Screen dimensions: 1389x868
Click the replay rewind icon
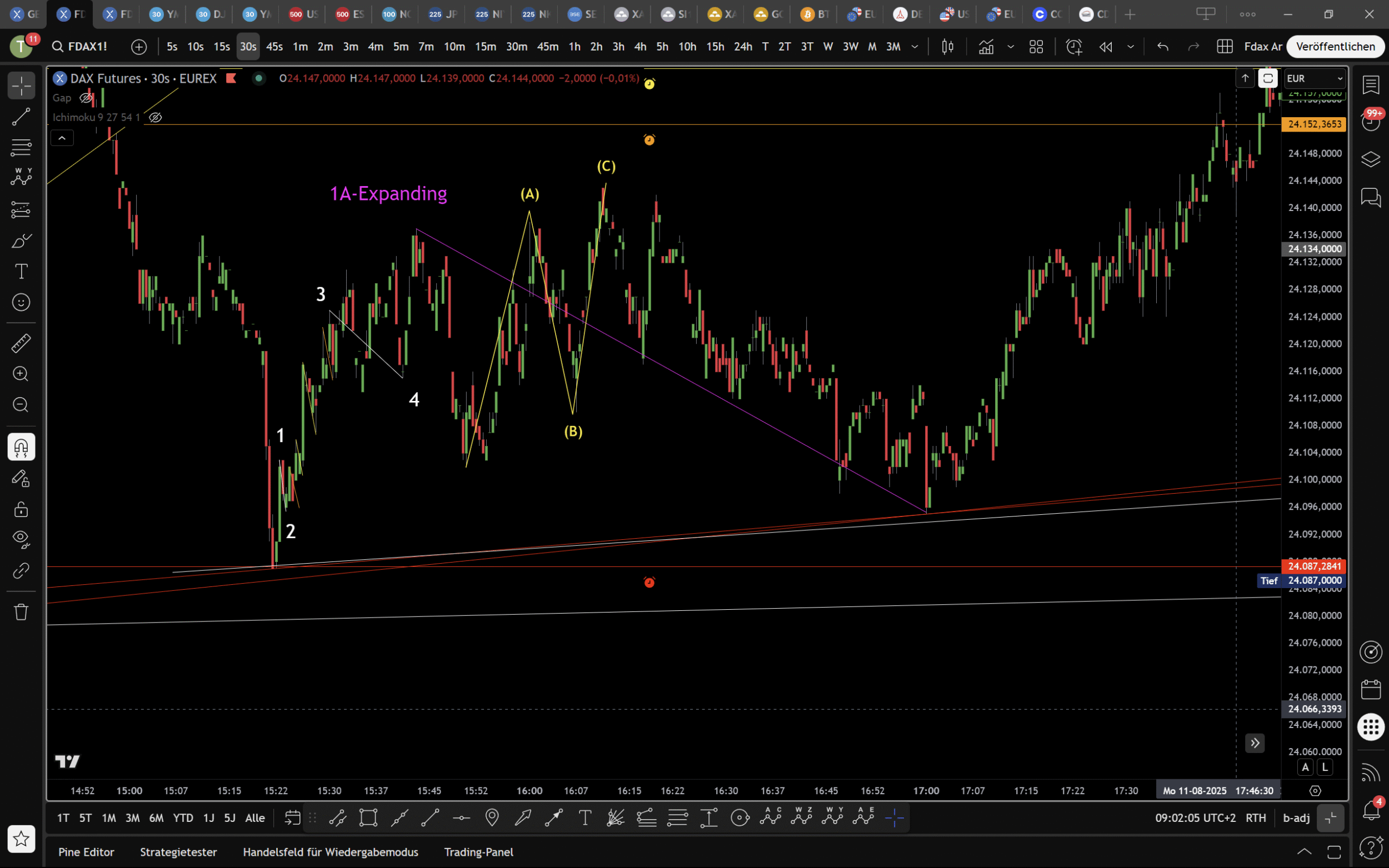click(x=1105, y=47)
